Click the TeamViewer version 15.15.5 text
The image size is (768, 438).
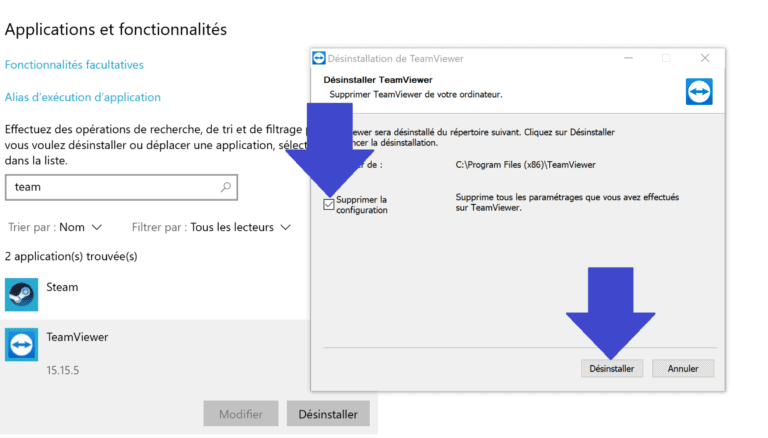point(63,370)
